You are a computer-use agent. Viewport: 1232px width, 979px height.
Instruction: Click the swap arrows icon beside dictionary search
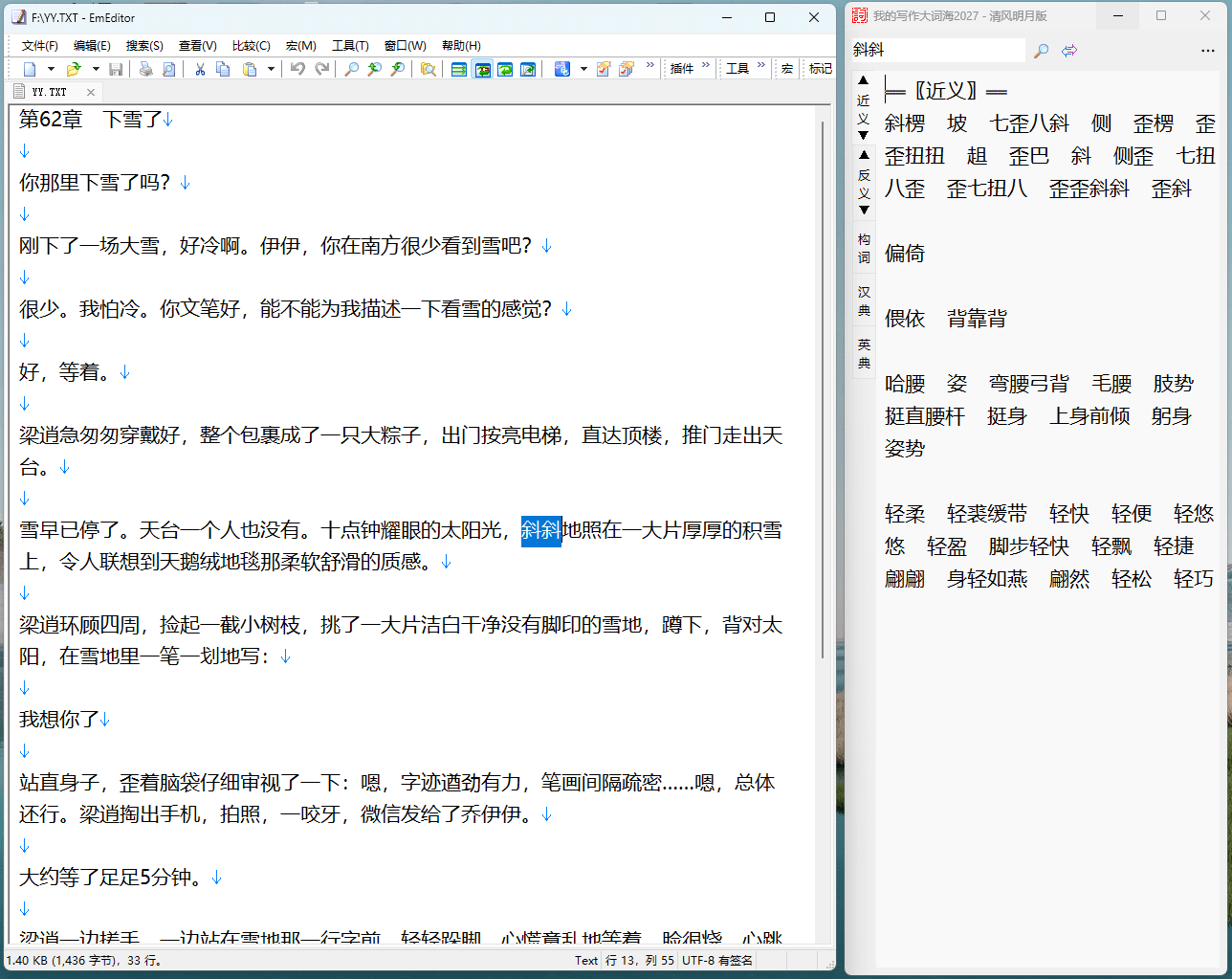click(x=1069, y=51)
